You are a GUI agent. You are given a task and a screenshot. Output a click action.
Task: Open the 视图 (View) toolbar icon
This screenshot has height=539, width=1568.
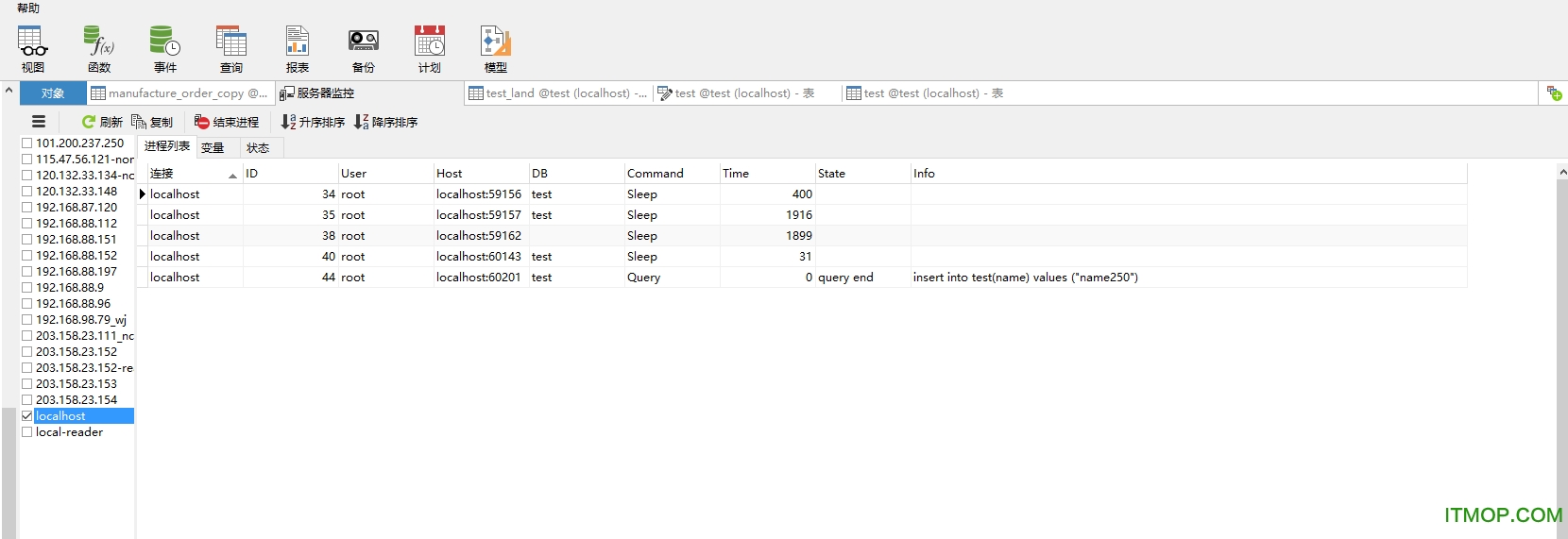(33, 49)
